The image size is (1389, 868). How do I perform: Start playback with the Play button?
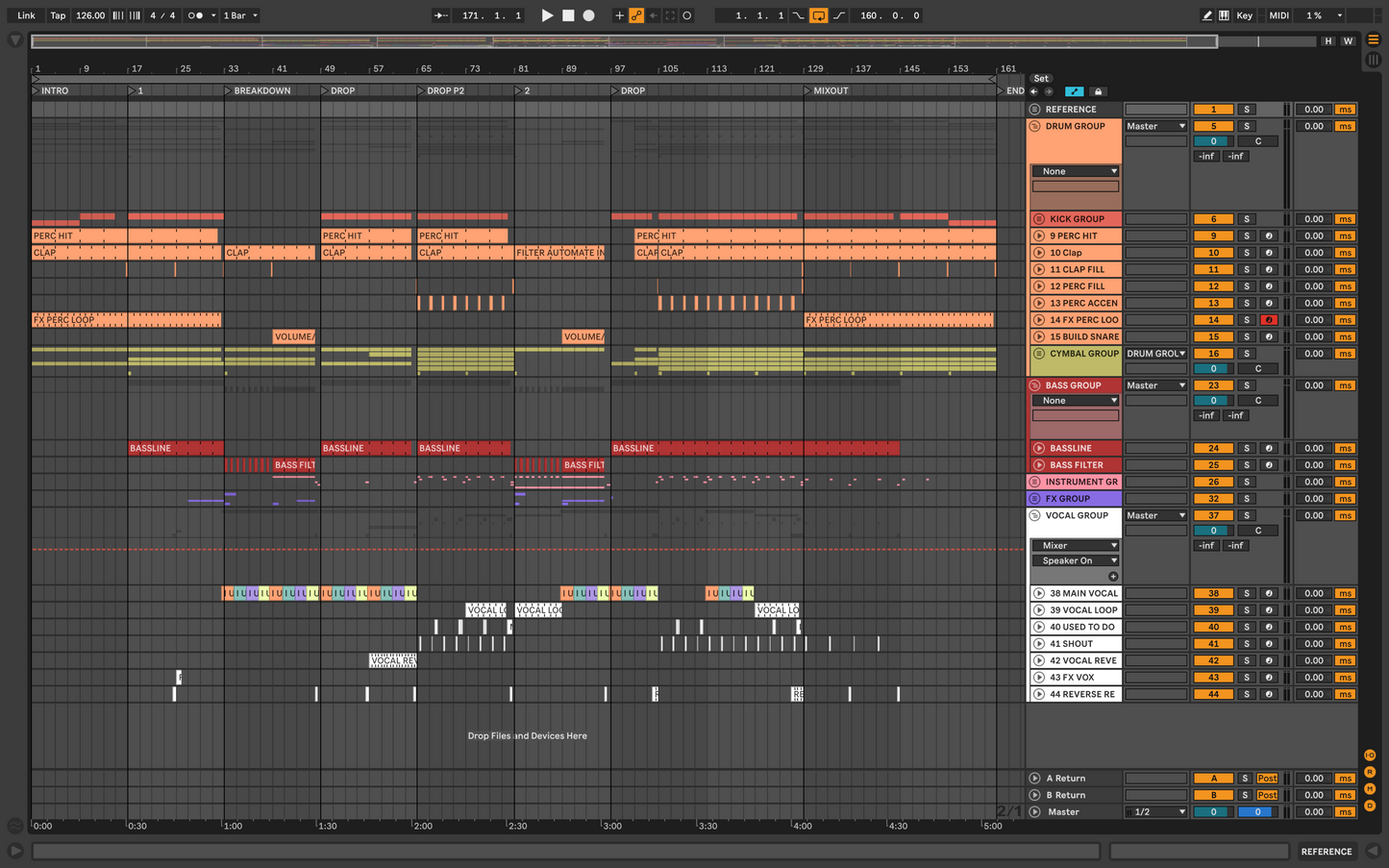coord(547,15)
